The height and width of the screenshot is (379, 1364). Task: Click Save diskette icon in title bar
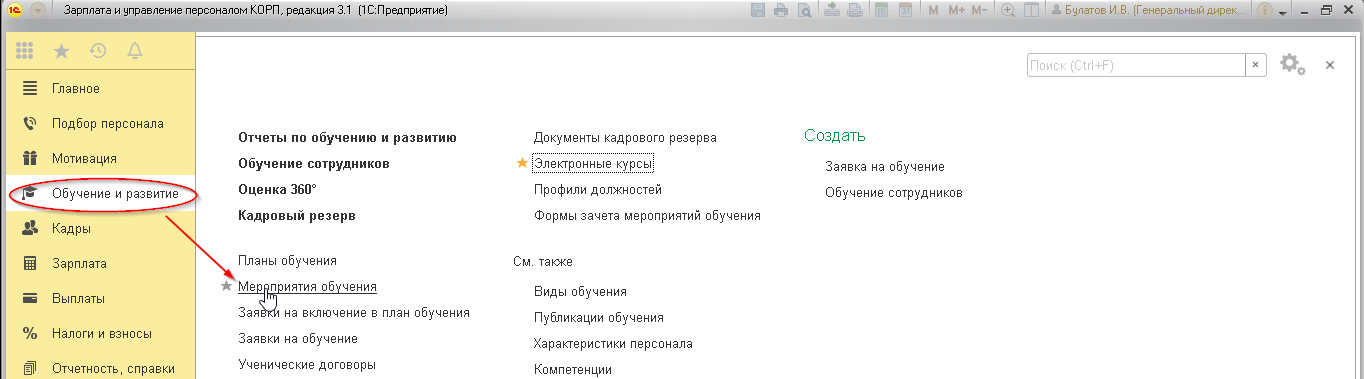click(757, 10)
